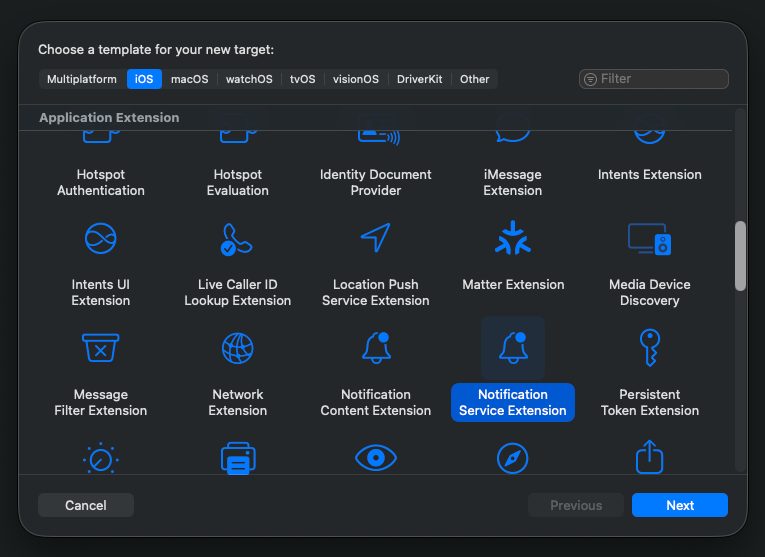Select the Hotspot Evaluation label
Screen dimensions: 765x557
point(238,182)
